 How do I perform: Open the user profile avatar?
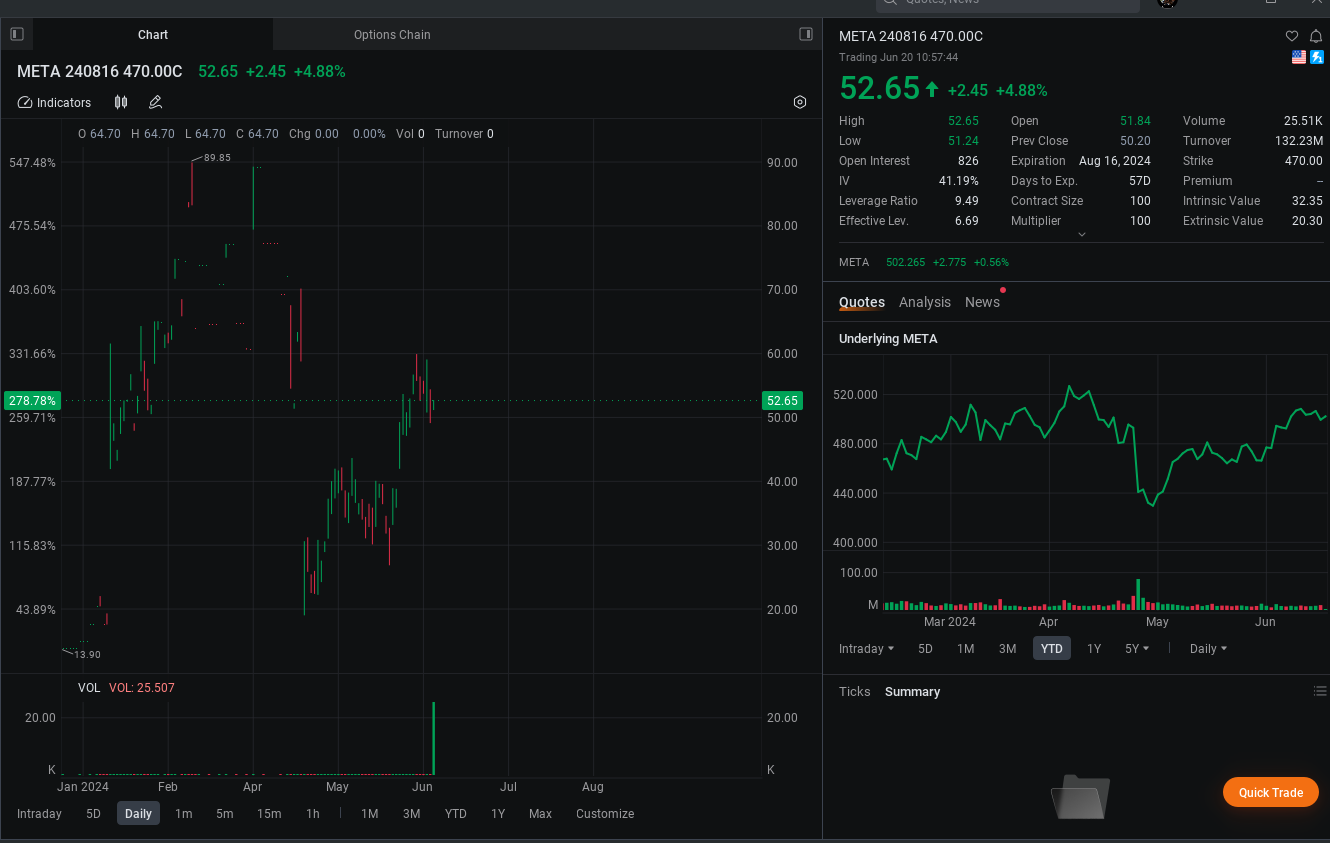[x=1167, y=2]
